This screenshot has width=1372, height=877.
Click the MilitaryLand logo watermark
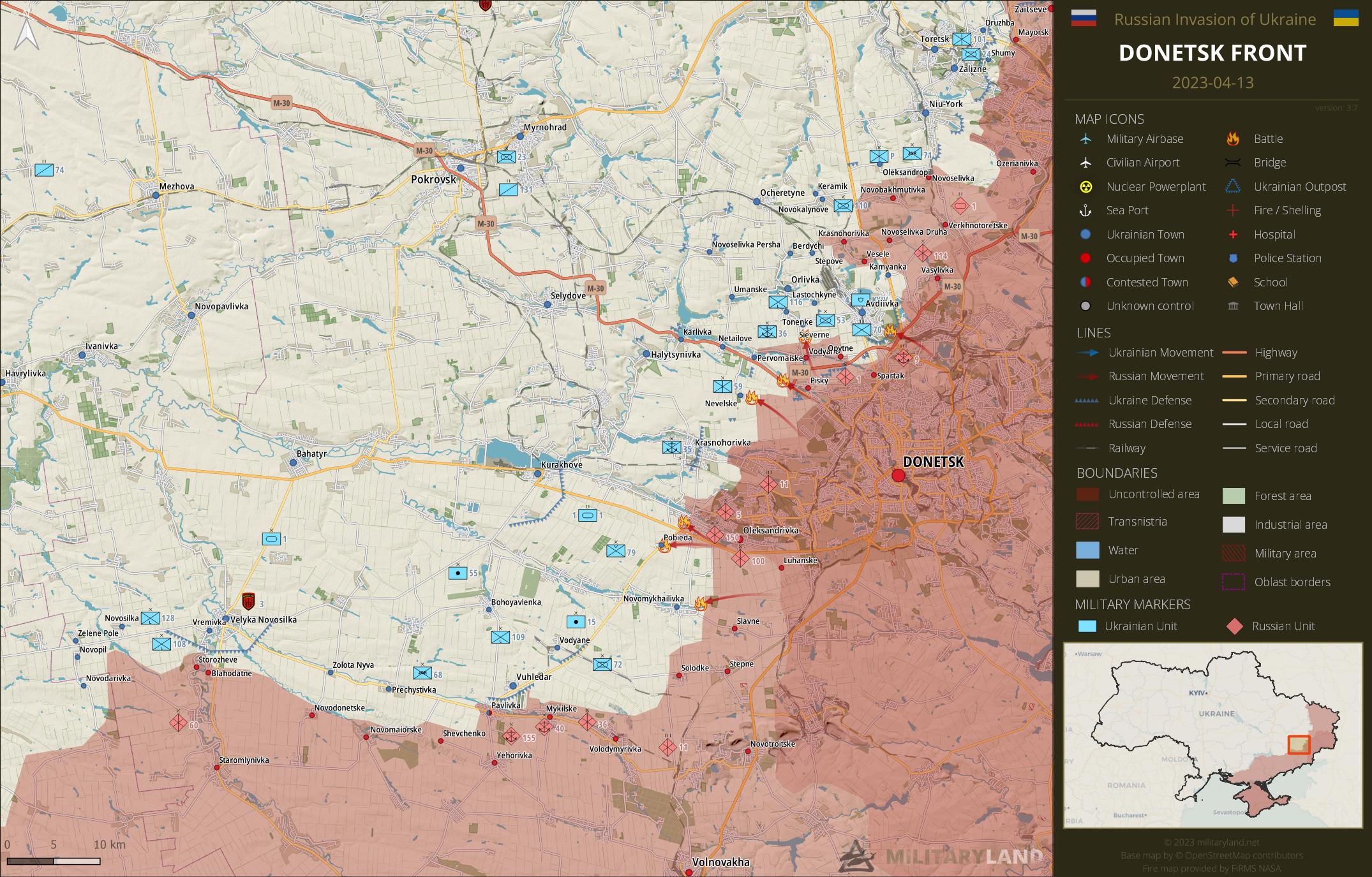tap(941, 856)
